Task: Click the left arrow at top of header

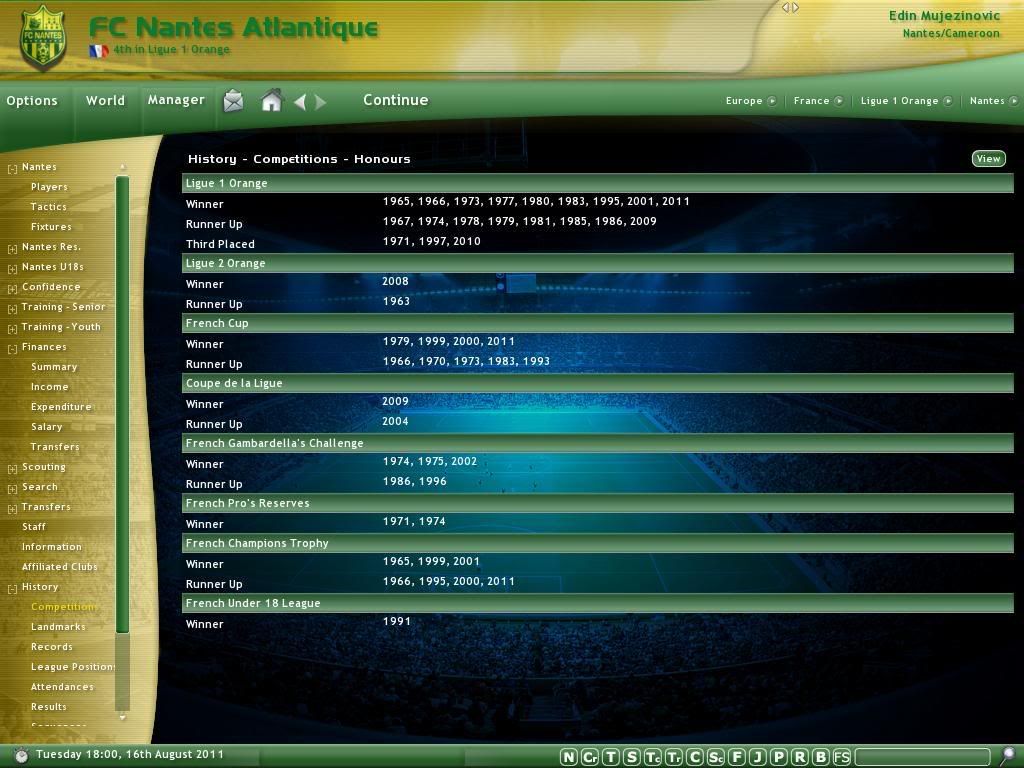Action: pyautogui.click(x=785, y=8)
